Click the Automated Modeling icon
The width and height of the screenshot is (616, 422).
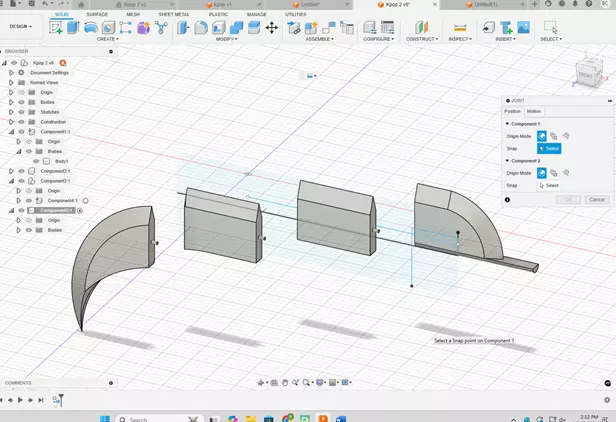click(161, 28)
